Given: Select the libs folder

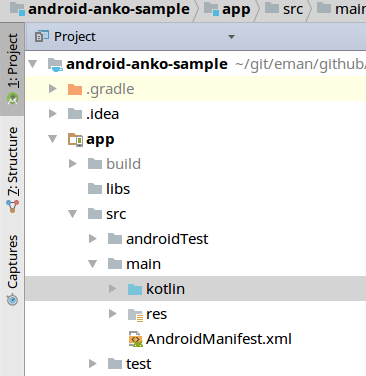Looking at the screenshot, I should click(109, 189).
